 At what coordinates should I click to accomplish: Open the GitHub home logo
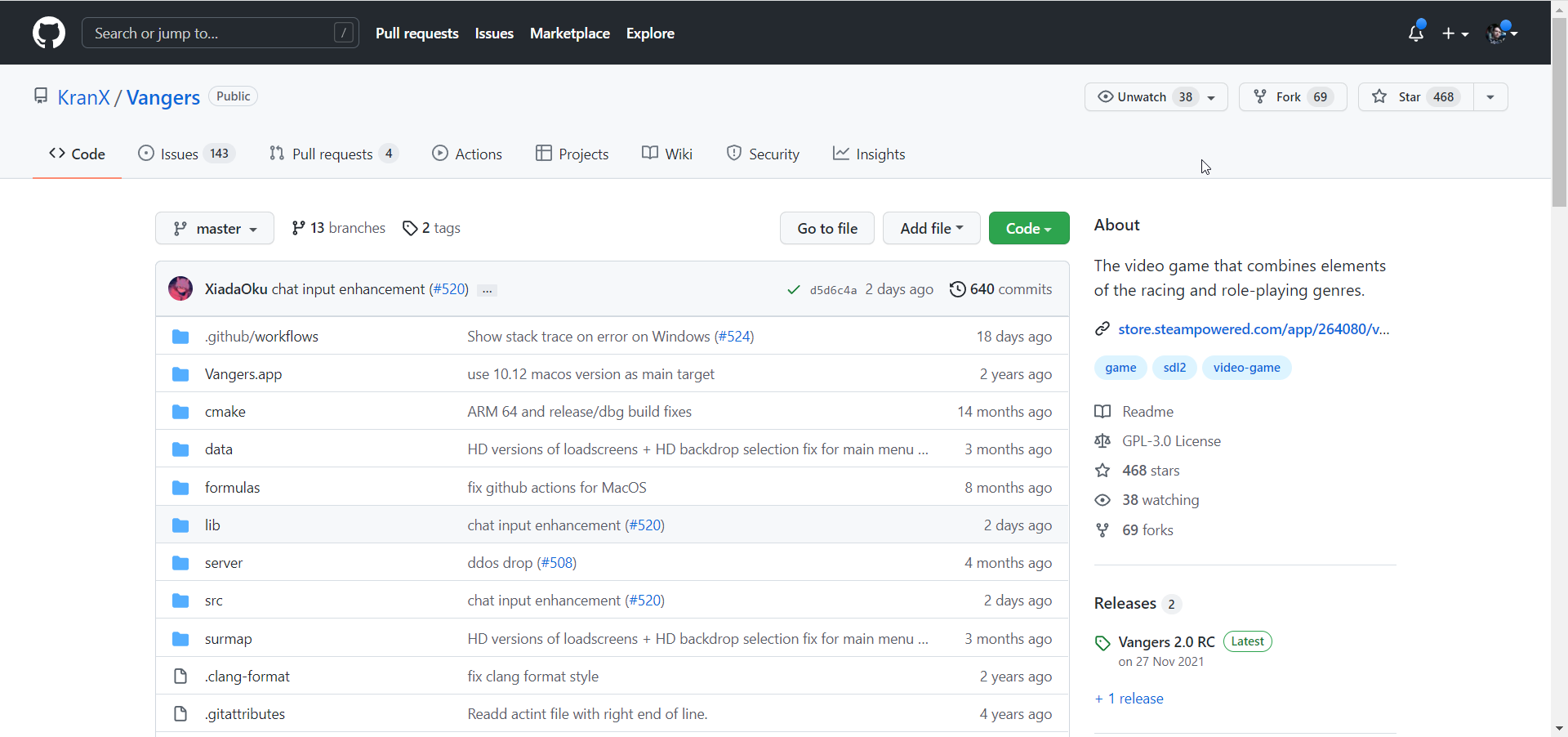[49, 33]
